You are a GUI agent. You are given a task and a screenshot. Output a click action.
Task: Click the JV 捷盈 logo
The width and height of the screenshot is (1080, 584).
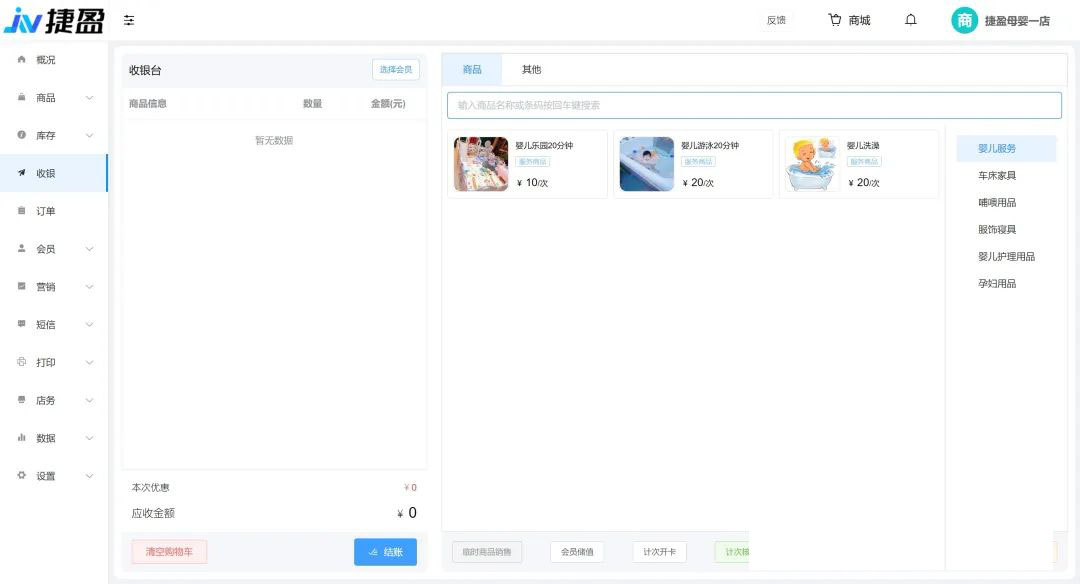point(54,21)
